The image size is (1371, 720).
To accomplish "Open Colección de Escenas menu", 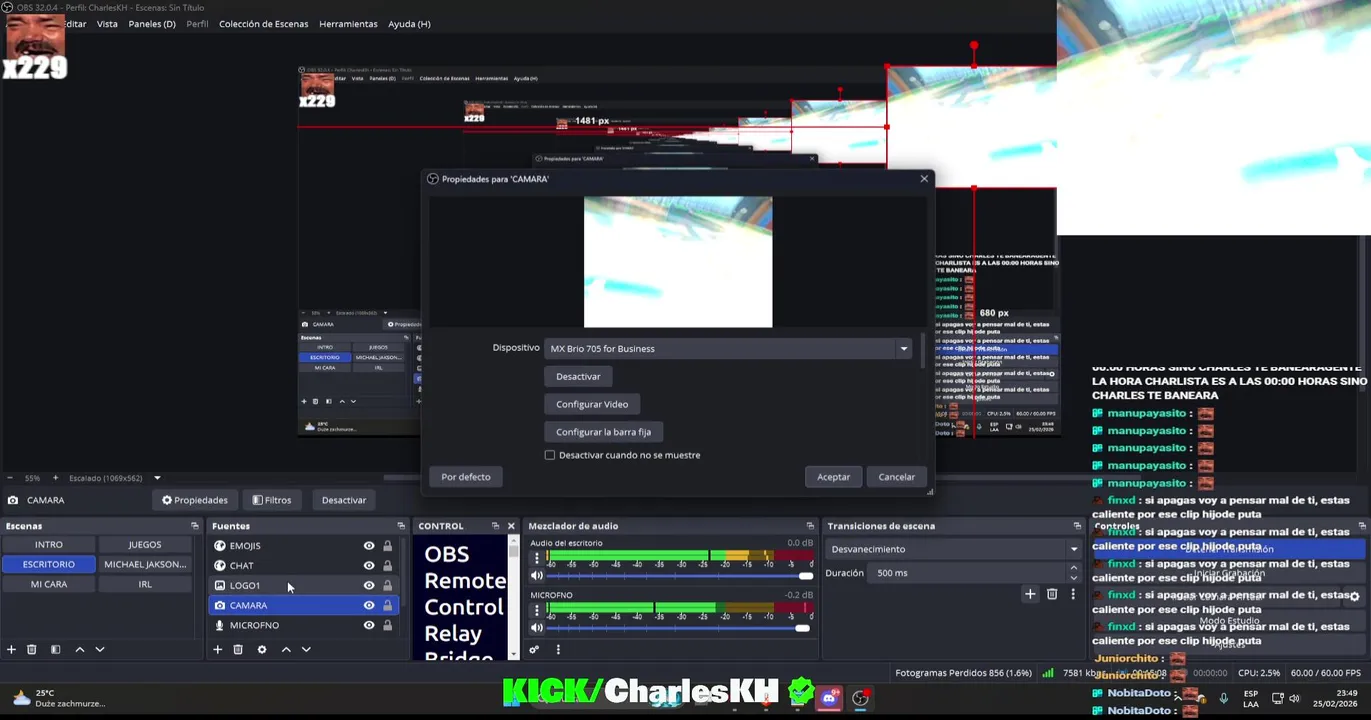I will click(264, 24).
